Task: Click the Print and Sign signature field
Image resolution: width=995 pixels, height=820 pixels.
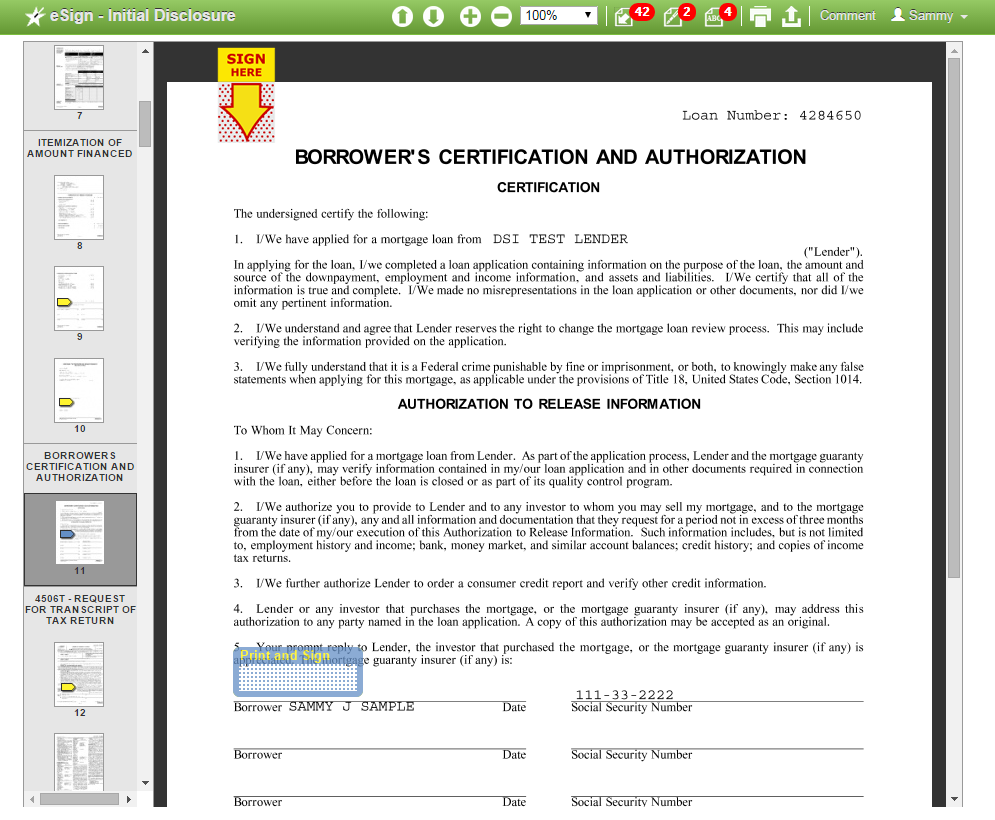Action: [x=298, y=671]
